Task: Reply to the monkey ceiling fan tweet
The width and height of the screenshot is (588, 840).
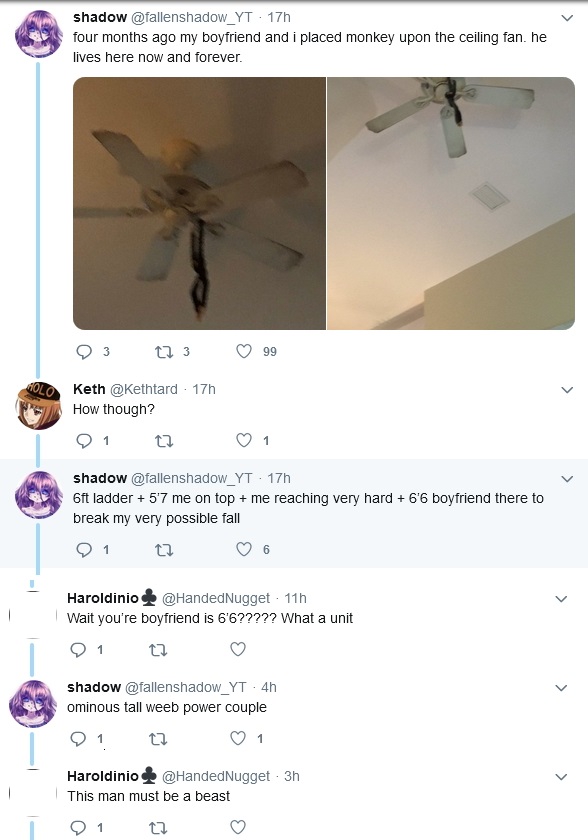Action: (84, 351)
